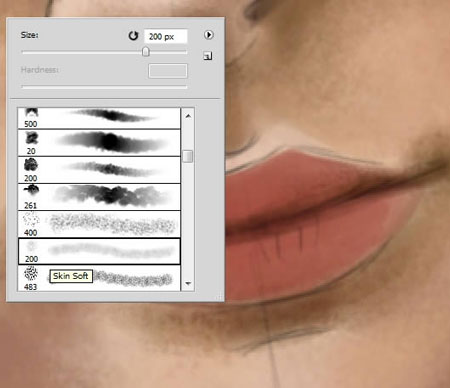450x388 pixels.
Task: Select the 261 cloud-textured brush preset
Action: tap(99, 197)
